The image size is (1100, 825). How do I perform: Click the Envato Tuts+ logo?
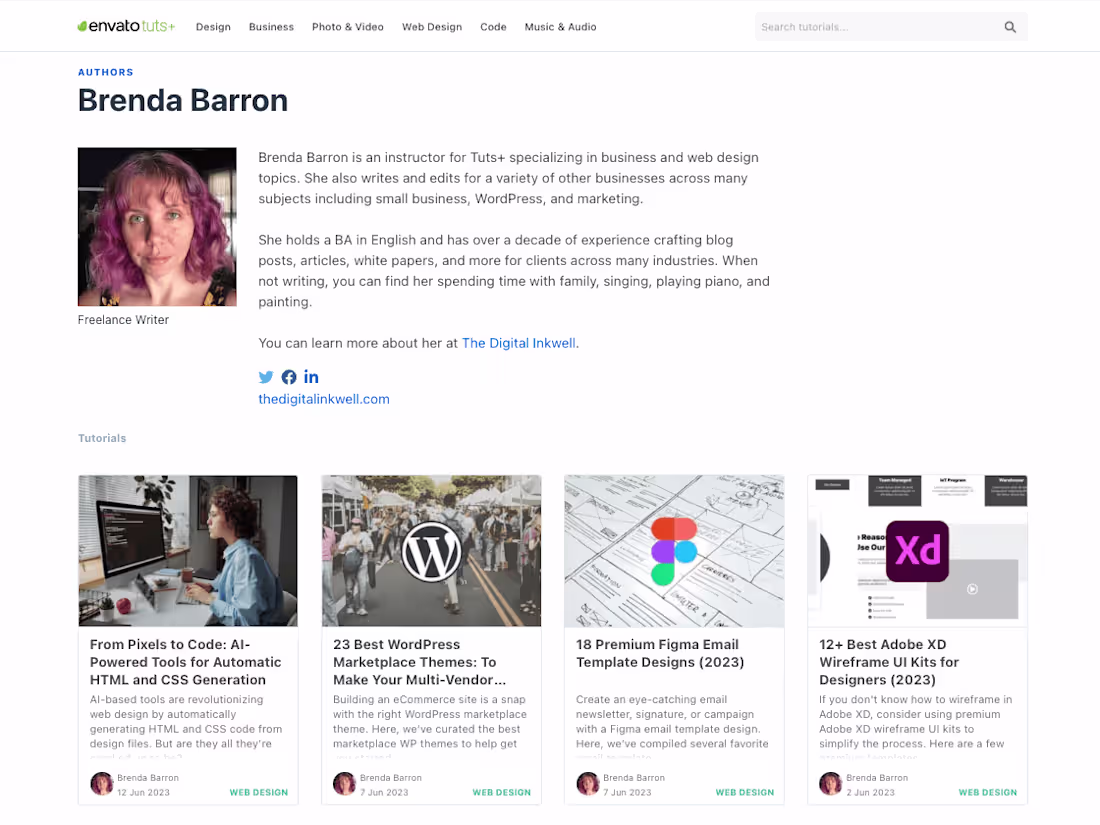pos(125,26)
